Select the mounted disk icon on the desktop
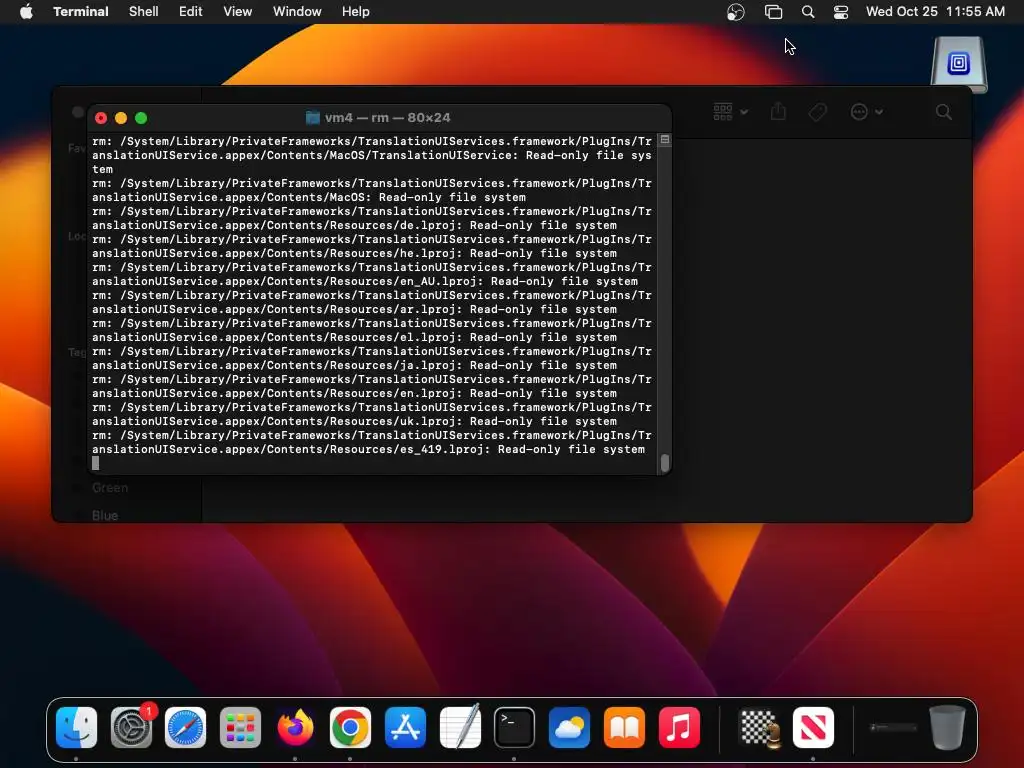 [959, 64]
